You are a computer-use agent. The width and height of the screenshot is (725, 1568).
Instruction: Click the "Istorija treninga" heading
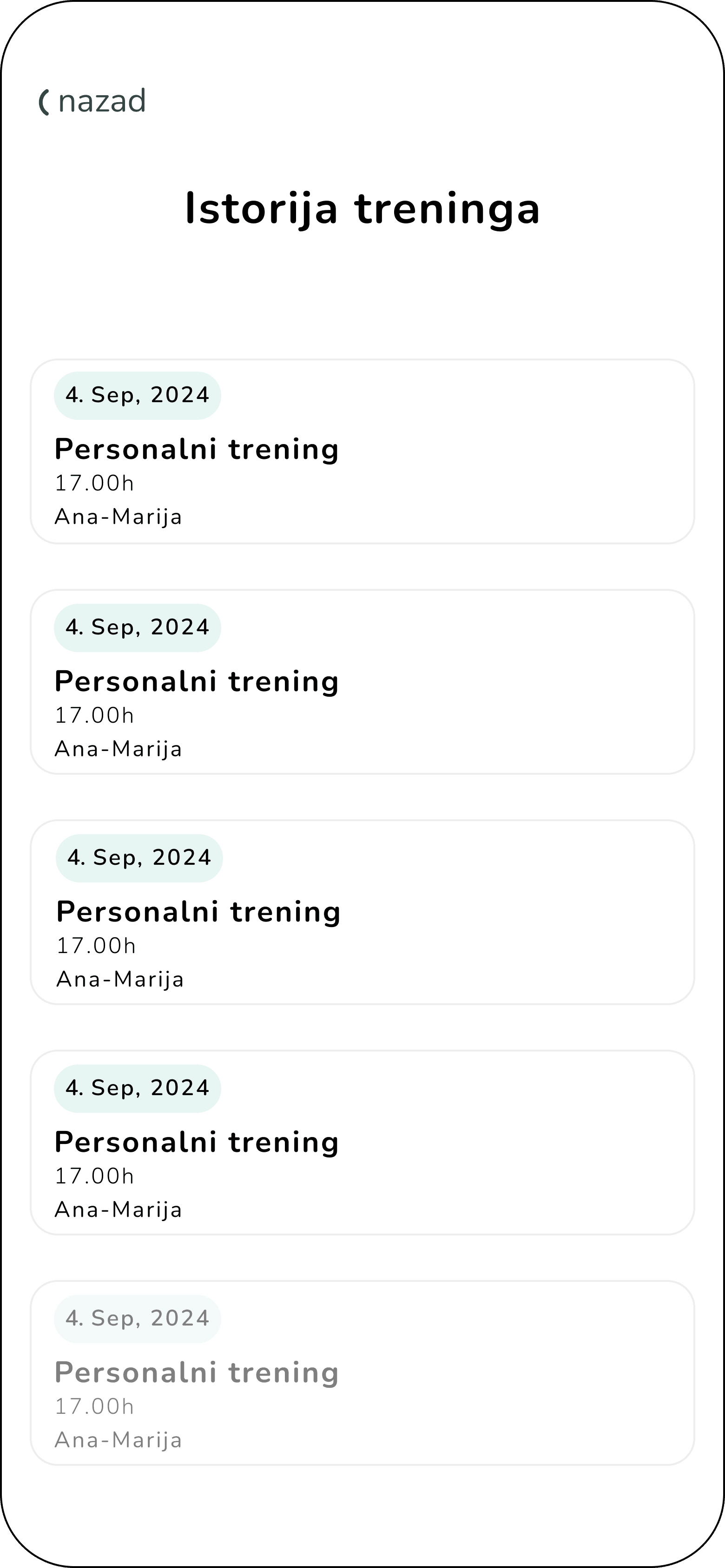tap(362, 208)
